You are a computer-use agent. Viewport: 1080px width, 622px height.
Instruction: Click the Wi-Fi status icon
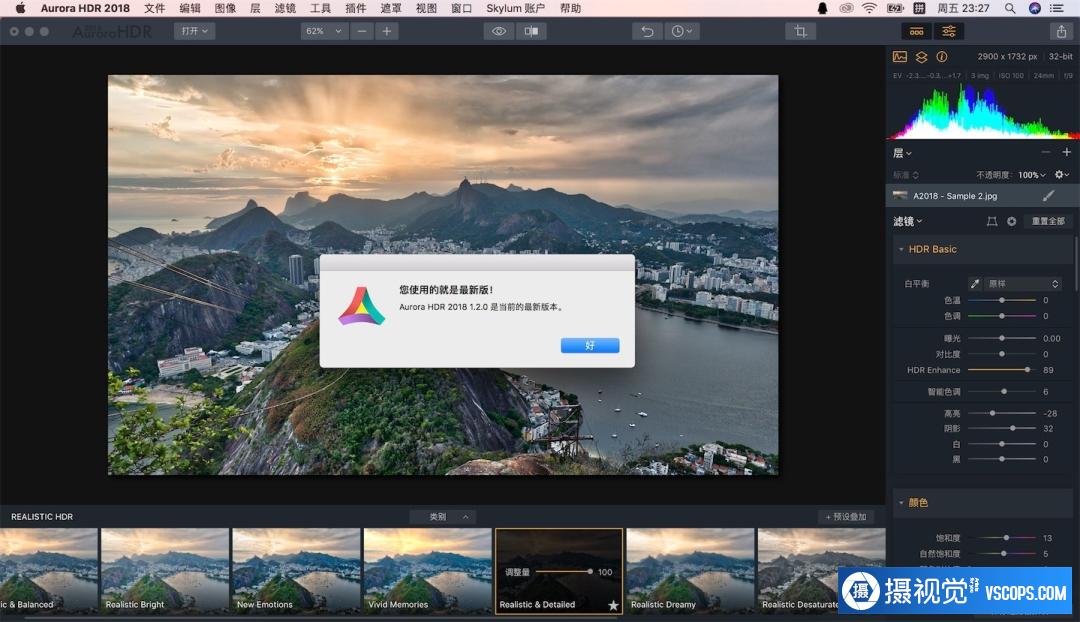(869, 8)
